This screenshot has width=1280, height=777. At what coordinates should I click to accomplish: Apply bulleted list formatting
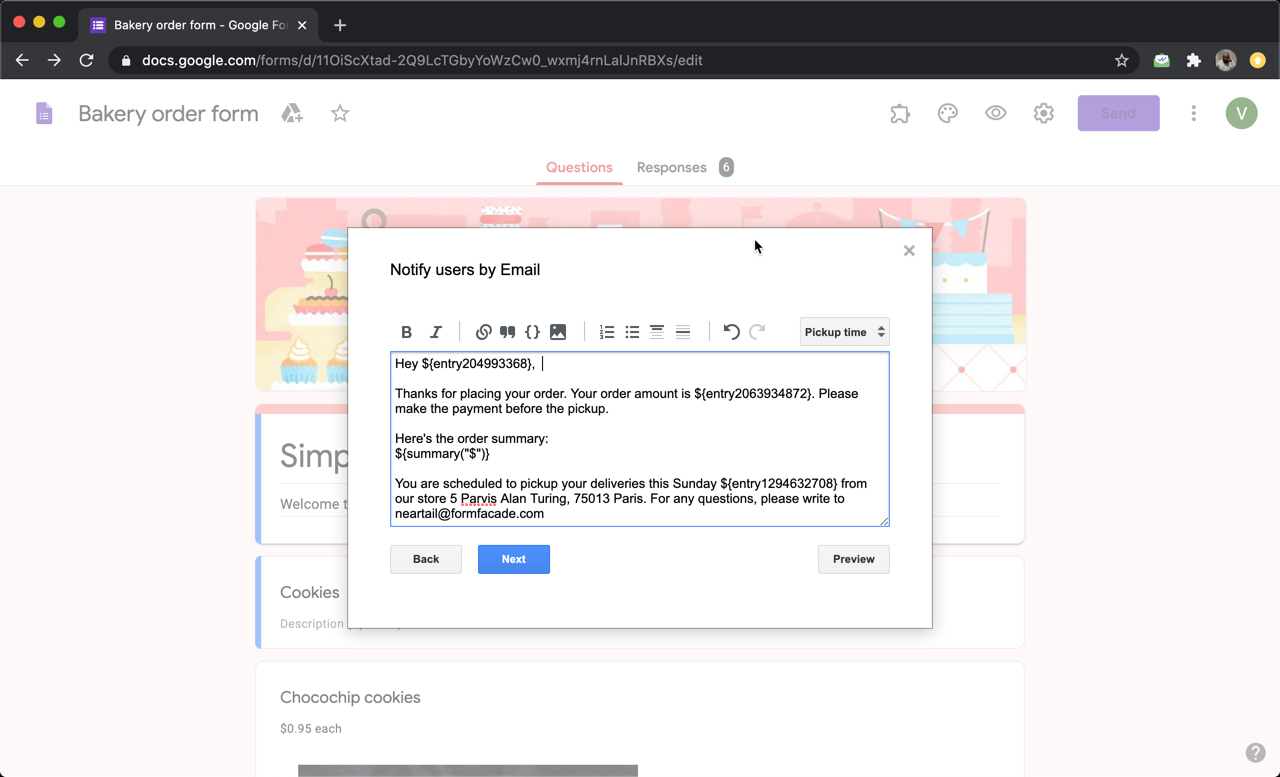(632, 331)
